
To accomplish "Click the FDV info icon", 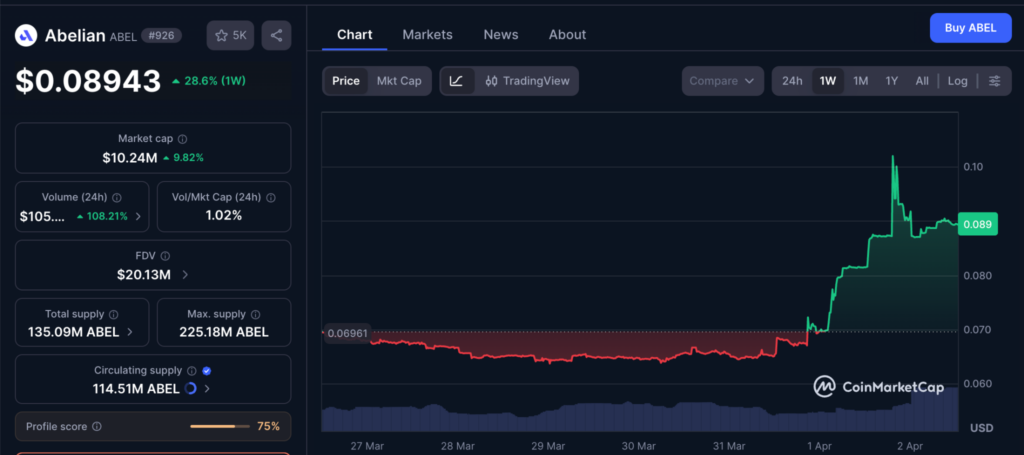I will [165, 256].
